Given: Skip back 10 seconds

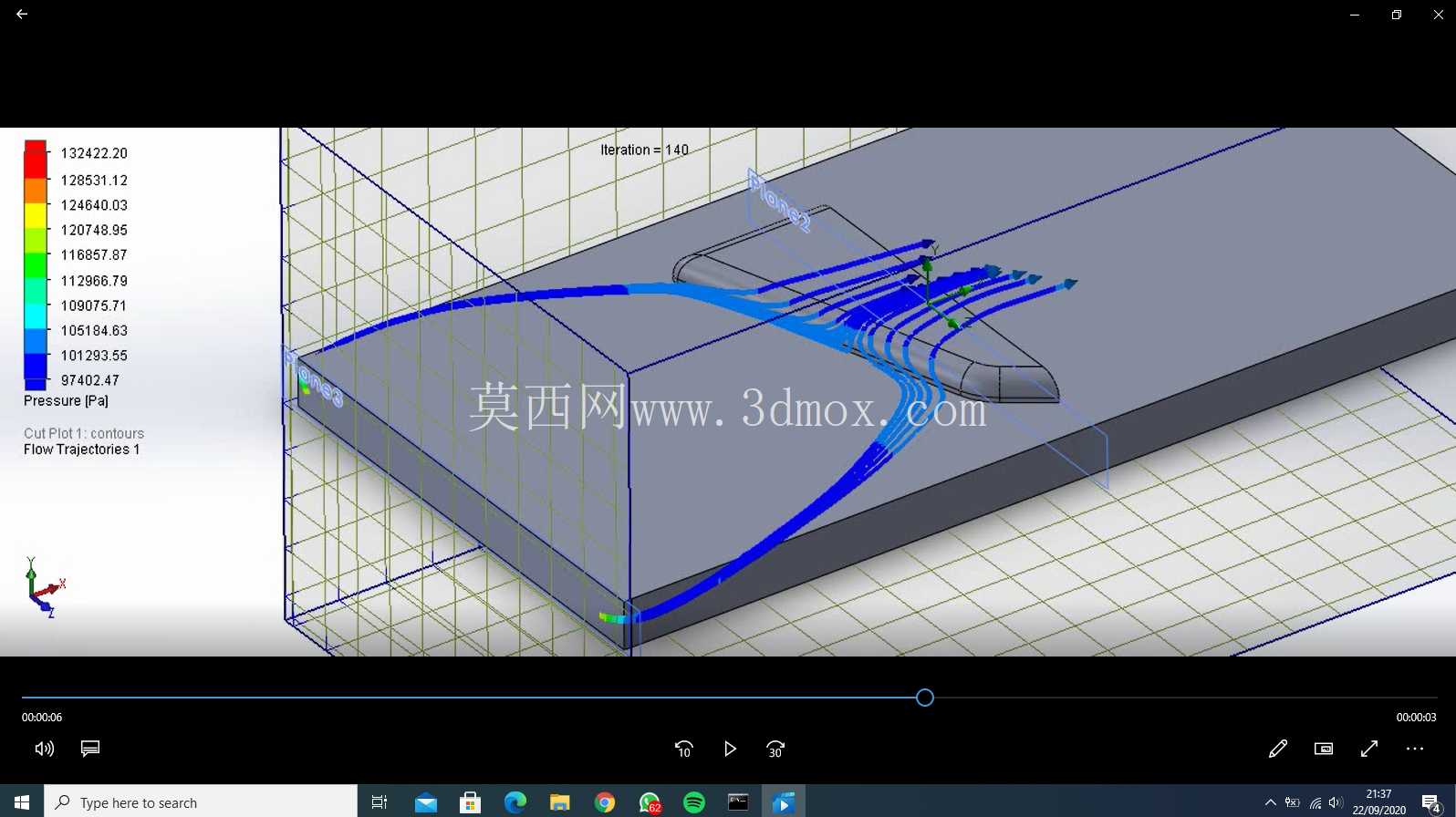Looking at the screenshot, I should tap(684, 750).
